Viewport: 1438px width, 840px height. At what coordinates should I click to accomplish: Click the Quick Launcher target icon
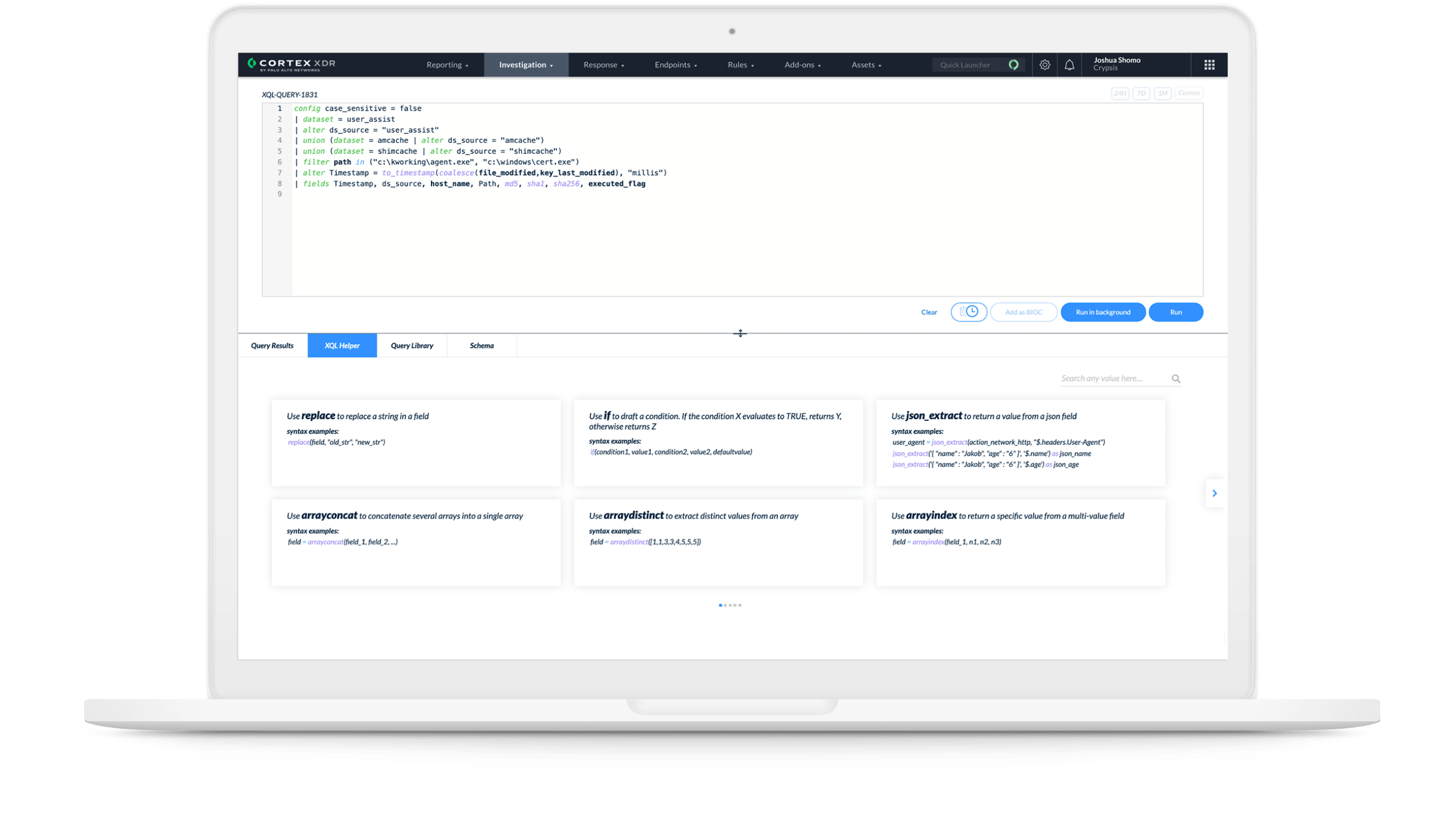point(1014,64)
